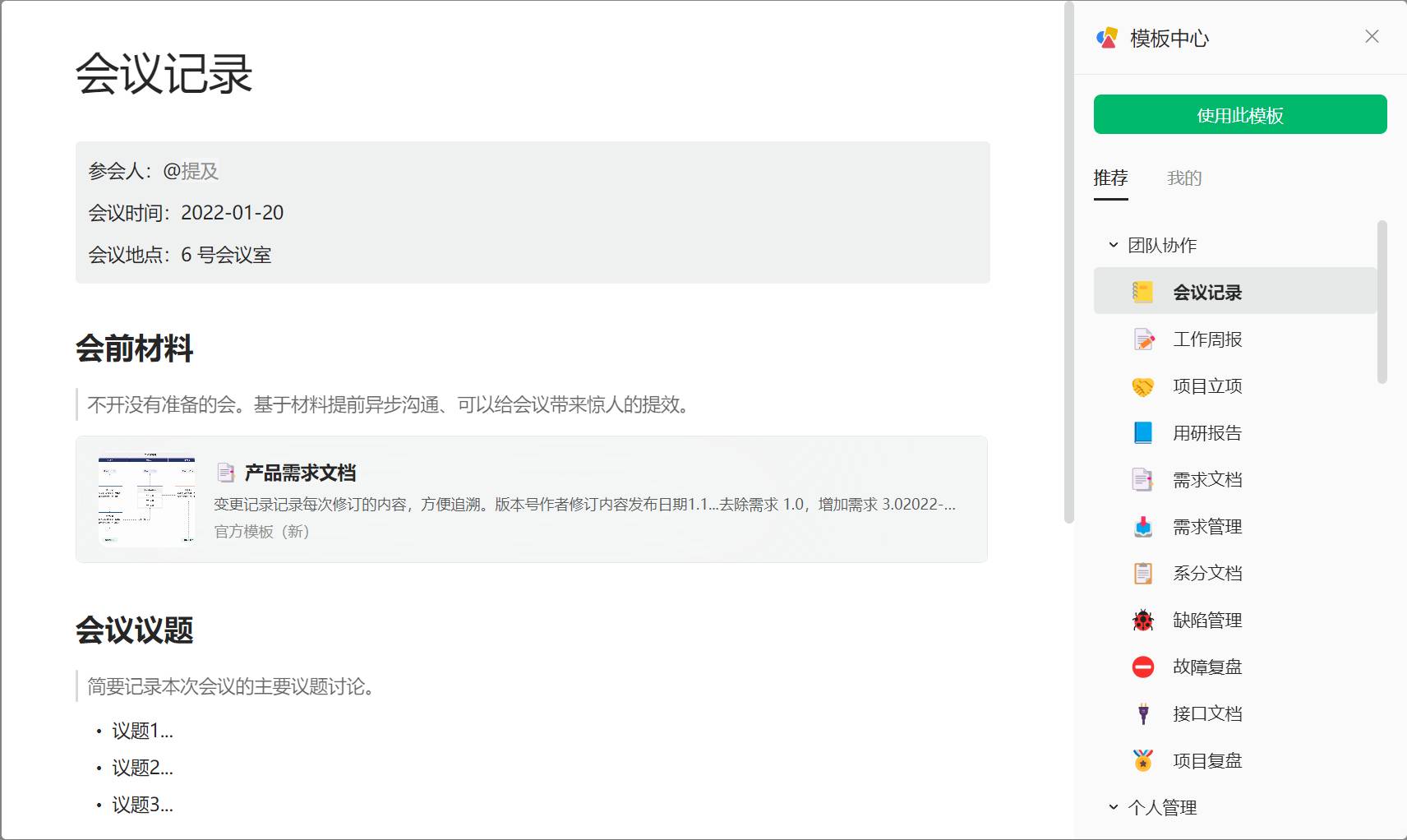Click the 需求管理 inbox icon
The height and width of the screenshot is (840, 1407).
tap(1143, 526)
